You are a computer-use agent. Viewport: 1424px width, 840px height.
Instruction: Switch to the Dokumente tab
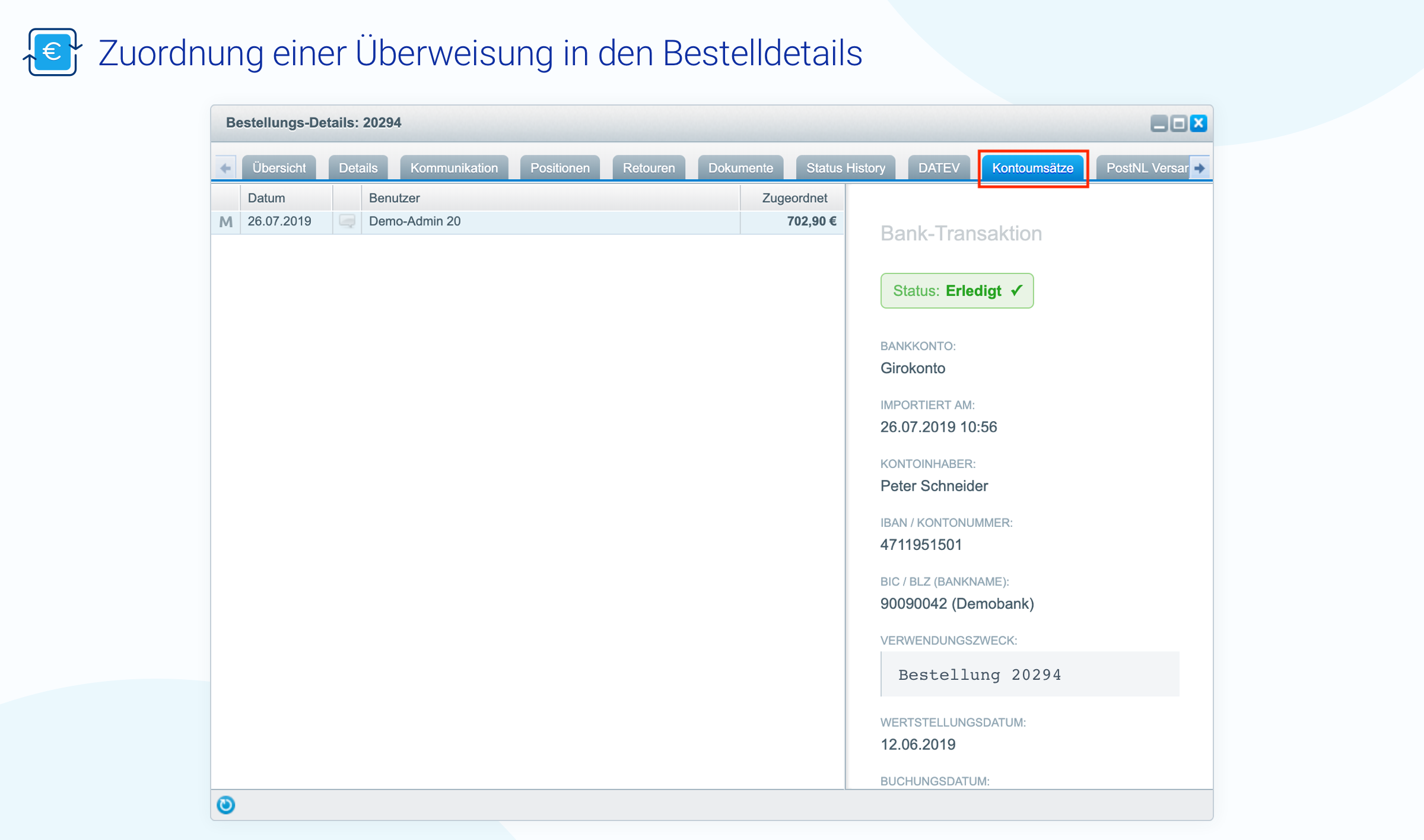click(740, 168)
